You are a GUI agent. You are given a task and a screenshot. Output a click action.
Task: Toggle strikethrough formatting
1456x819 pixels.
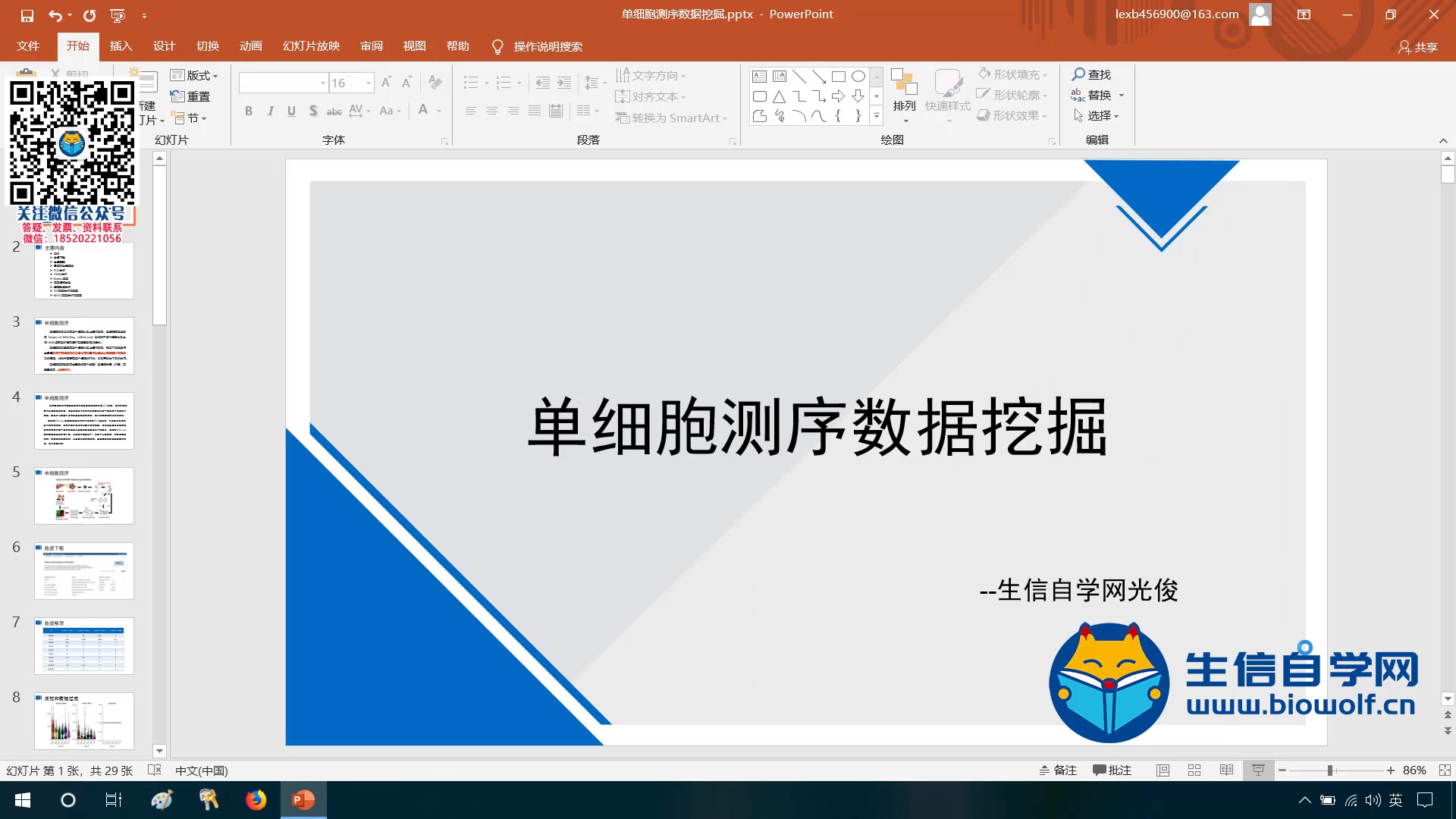pyautogui.click(x=334, y=111)
